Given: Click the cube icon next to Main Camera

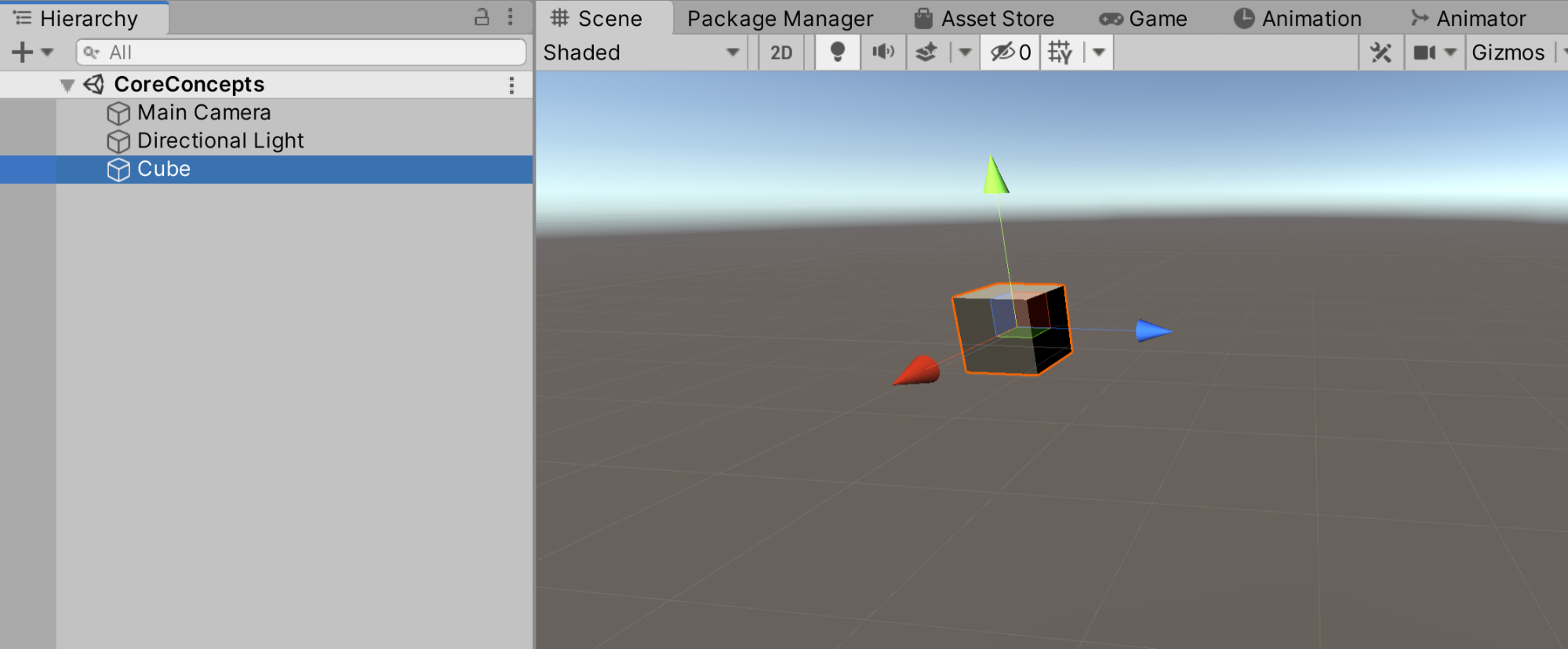Looking at the screenshot, I should [118, 114].
